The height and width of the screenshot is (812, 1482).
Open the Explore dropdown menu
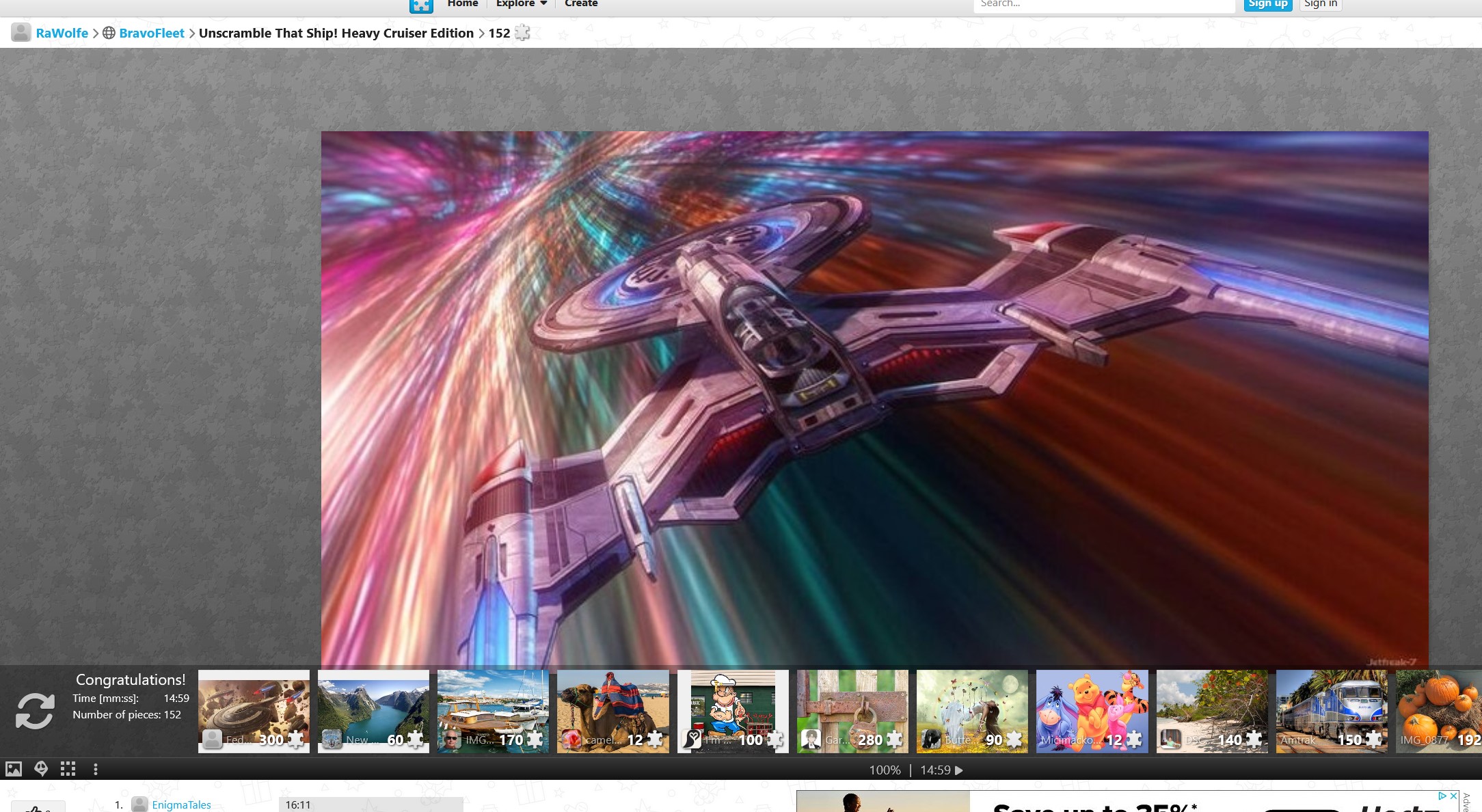point(522,3)
